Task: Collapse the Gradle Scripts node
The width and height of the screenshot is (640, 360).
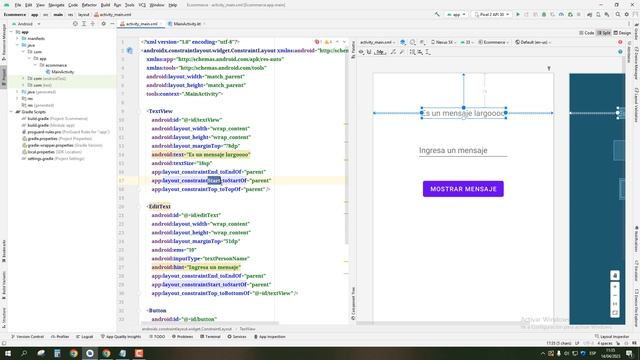Action: pos(11,112)
